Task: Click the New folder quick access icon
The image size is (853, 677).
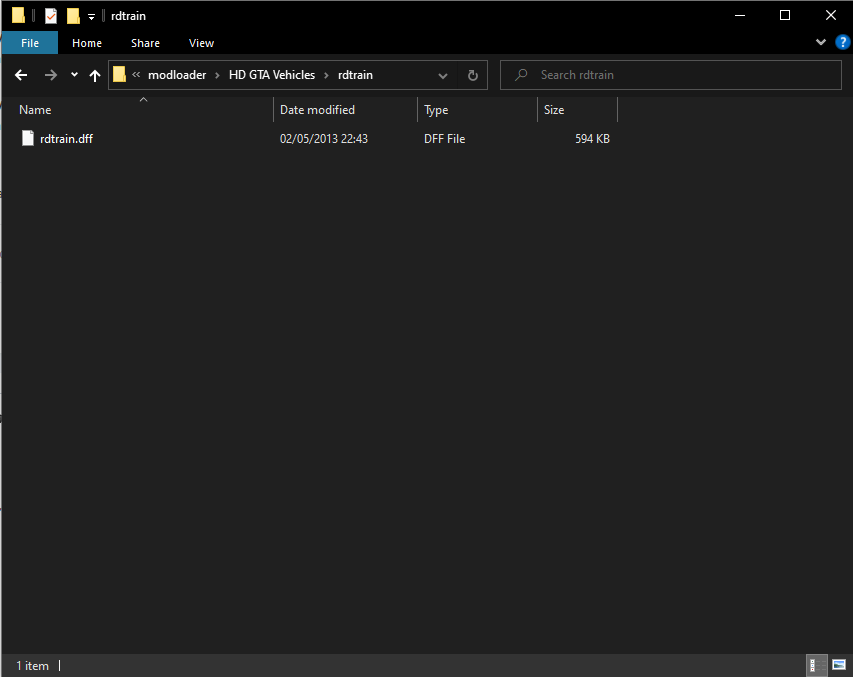Action: coord(73,16)
